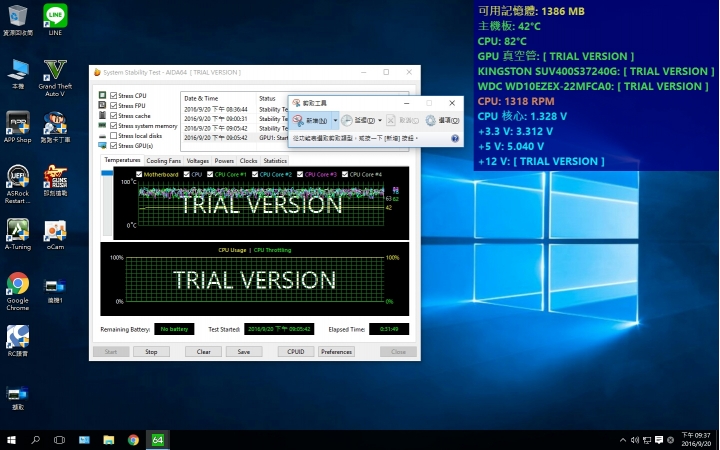The width and height of the screenshot is (720, 450).
Task: Open the ASRock Restart to UEFI icon
Action: pos(17,184)
